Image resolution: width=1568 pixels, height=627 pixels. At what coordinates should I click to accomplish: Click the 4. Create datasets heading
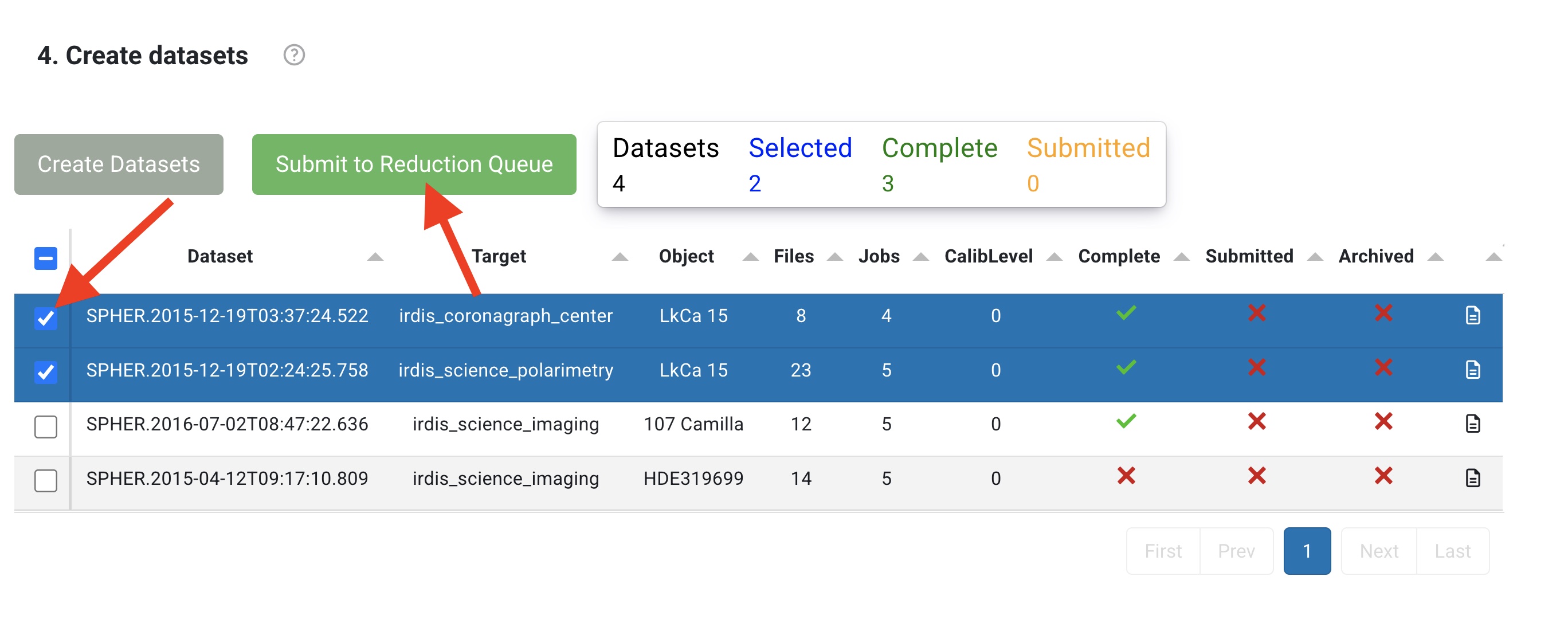tap(143, 56)
